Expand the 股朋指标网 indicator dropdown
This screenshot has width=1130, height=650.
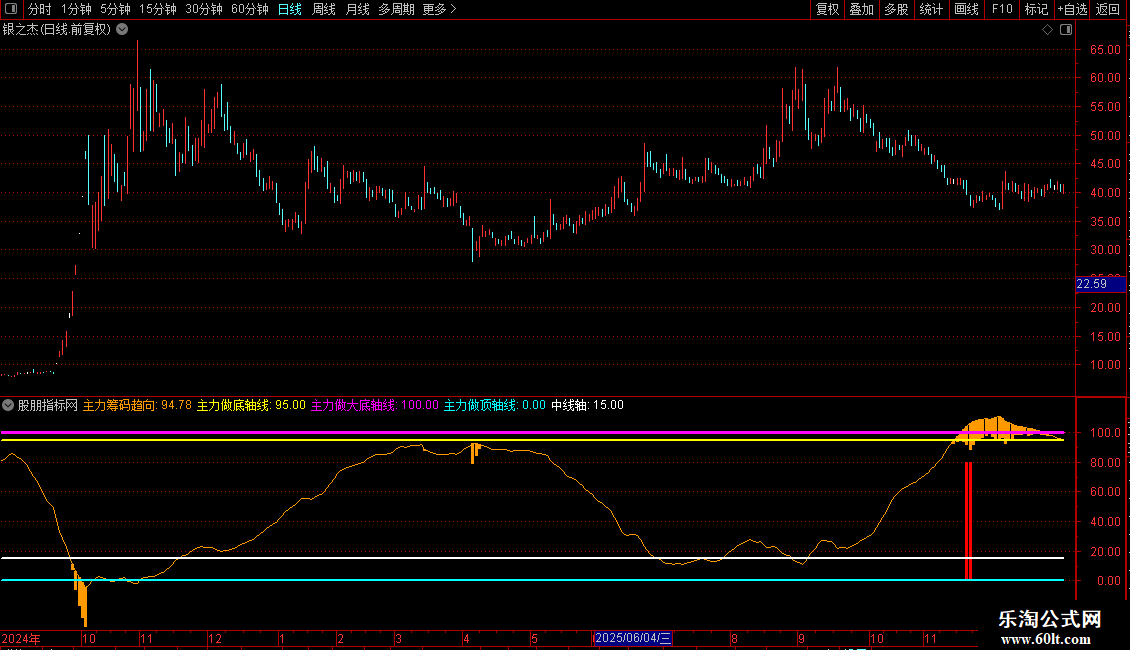tap(9, 405)
